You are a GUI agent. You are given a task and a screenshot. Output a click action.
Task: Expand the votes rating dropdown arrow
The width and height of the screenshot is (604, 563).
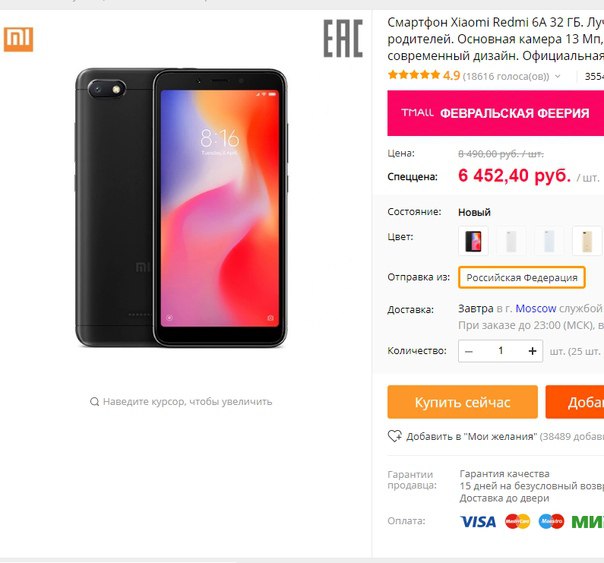(x=557, y=76)
